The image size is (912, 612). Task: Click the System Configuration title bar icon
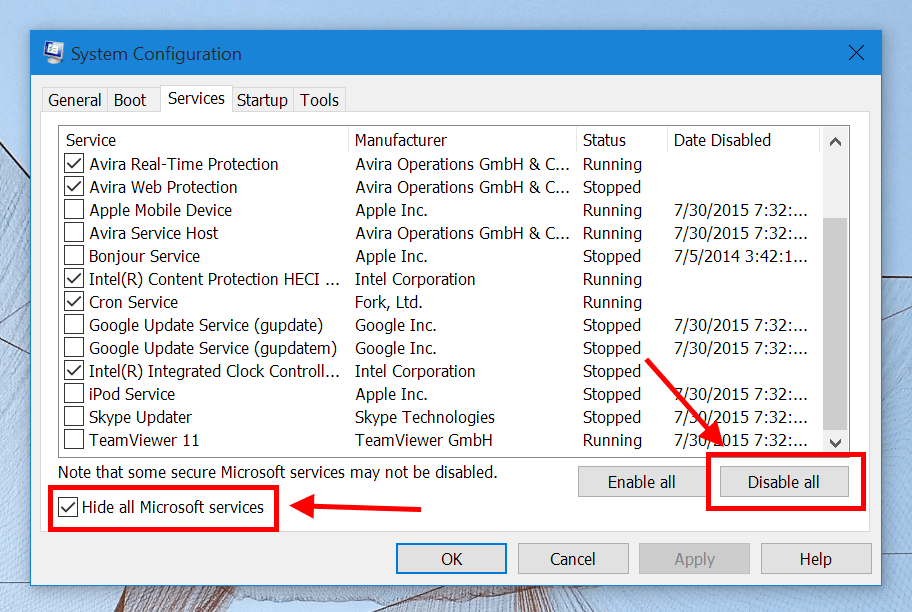(54, 53)
